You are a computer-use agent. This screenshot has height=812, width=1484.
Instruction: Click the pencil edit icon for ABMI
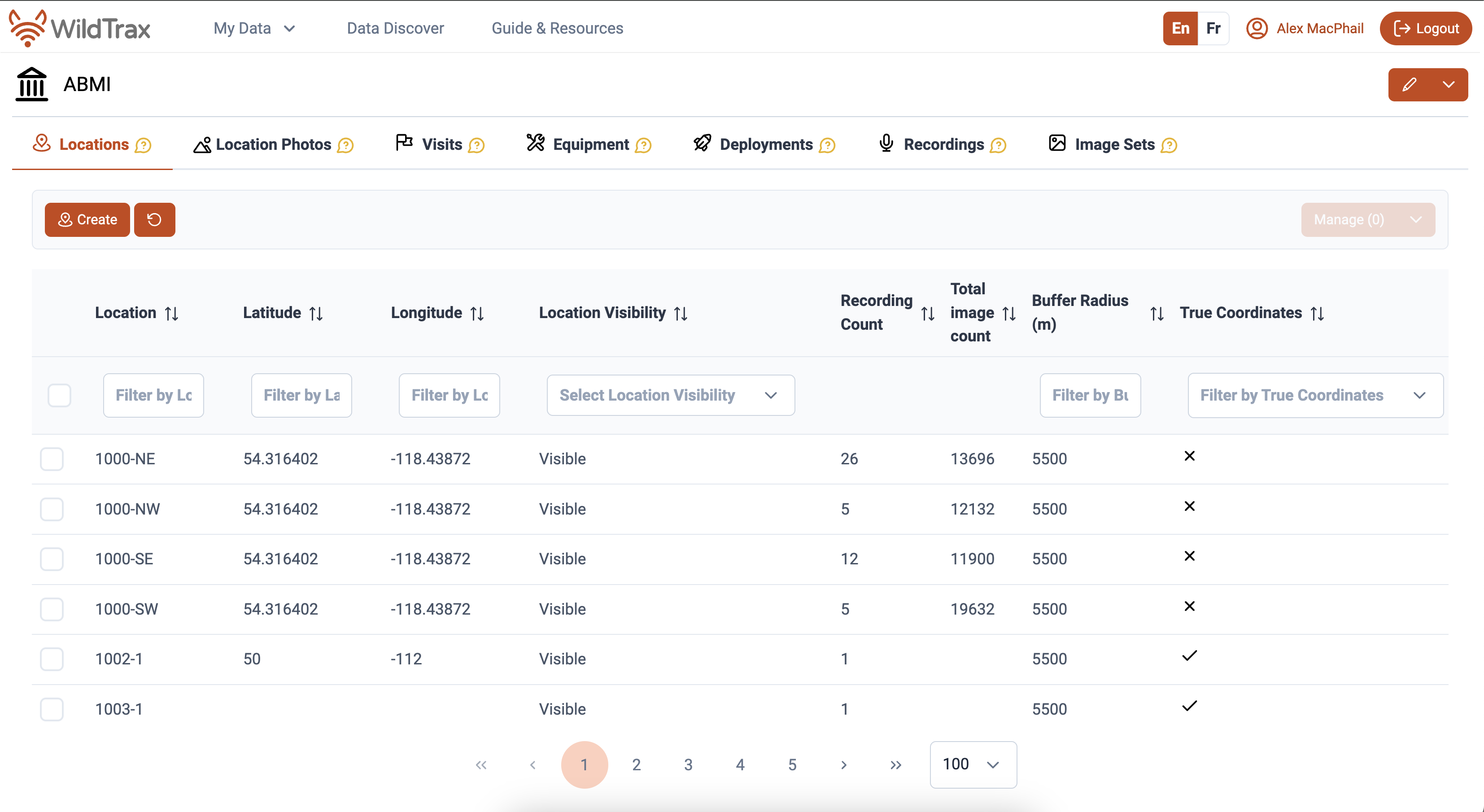(x=1409, y=85)
